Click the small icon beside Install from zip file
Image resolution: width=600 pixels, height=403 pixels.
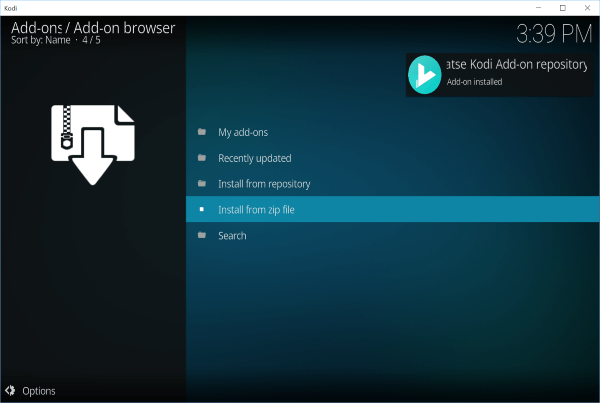click(x=201, y=210)
